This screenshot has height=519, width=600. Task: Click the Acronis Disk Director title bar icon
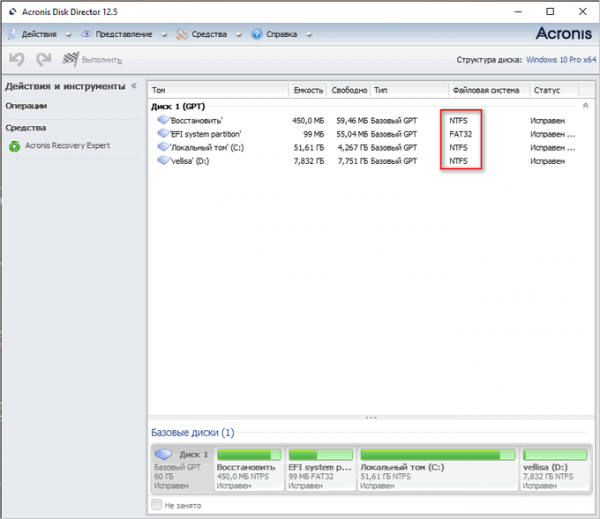click(x=13, y=12)
